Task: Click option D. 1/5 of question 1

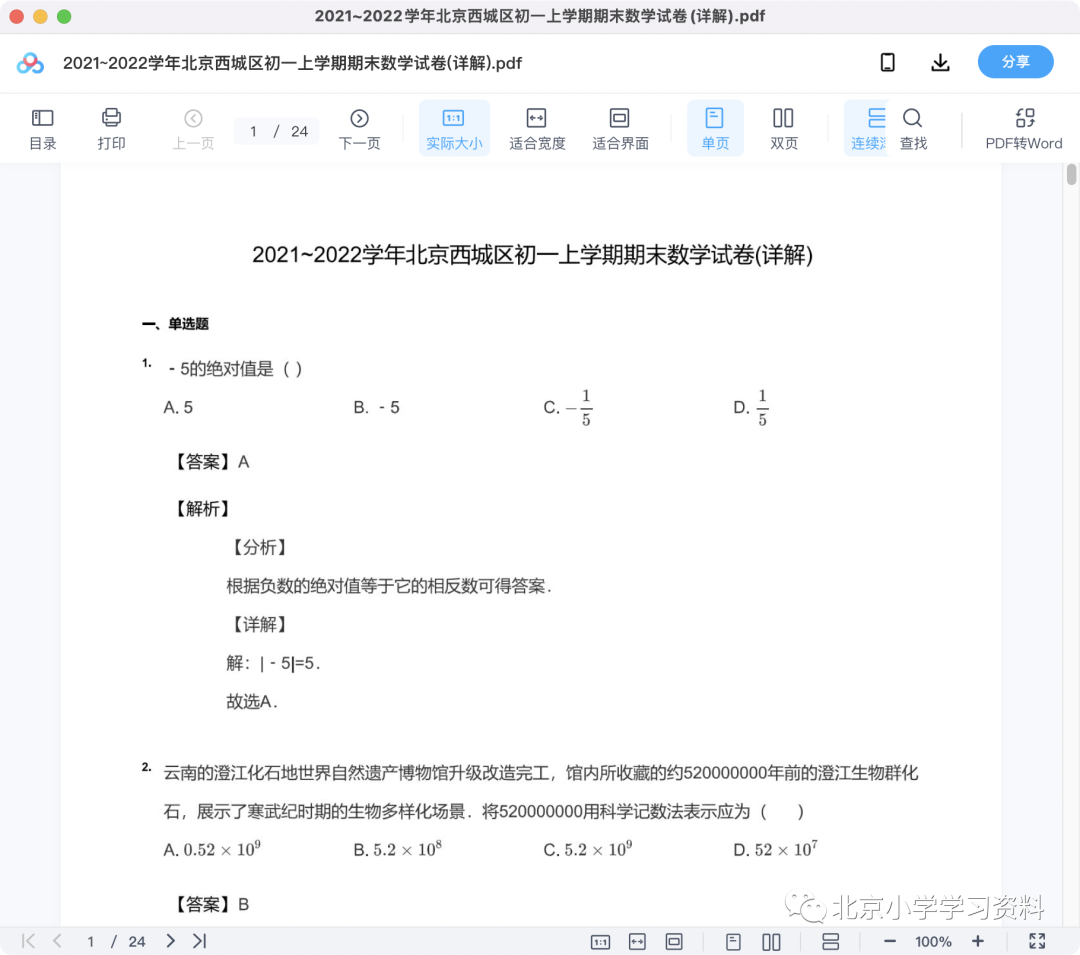Action: click(x=751, y=408)
